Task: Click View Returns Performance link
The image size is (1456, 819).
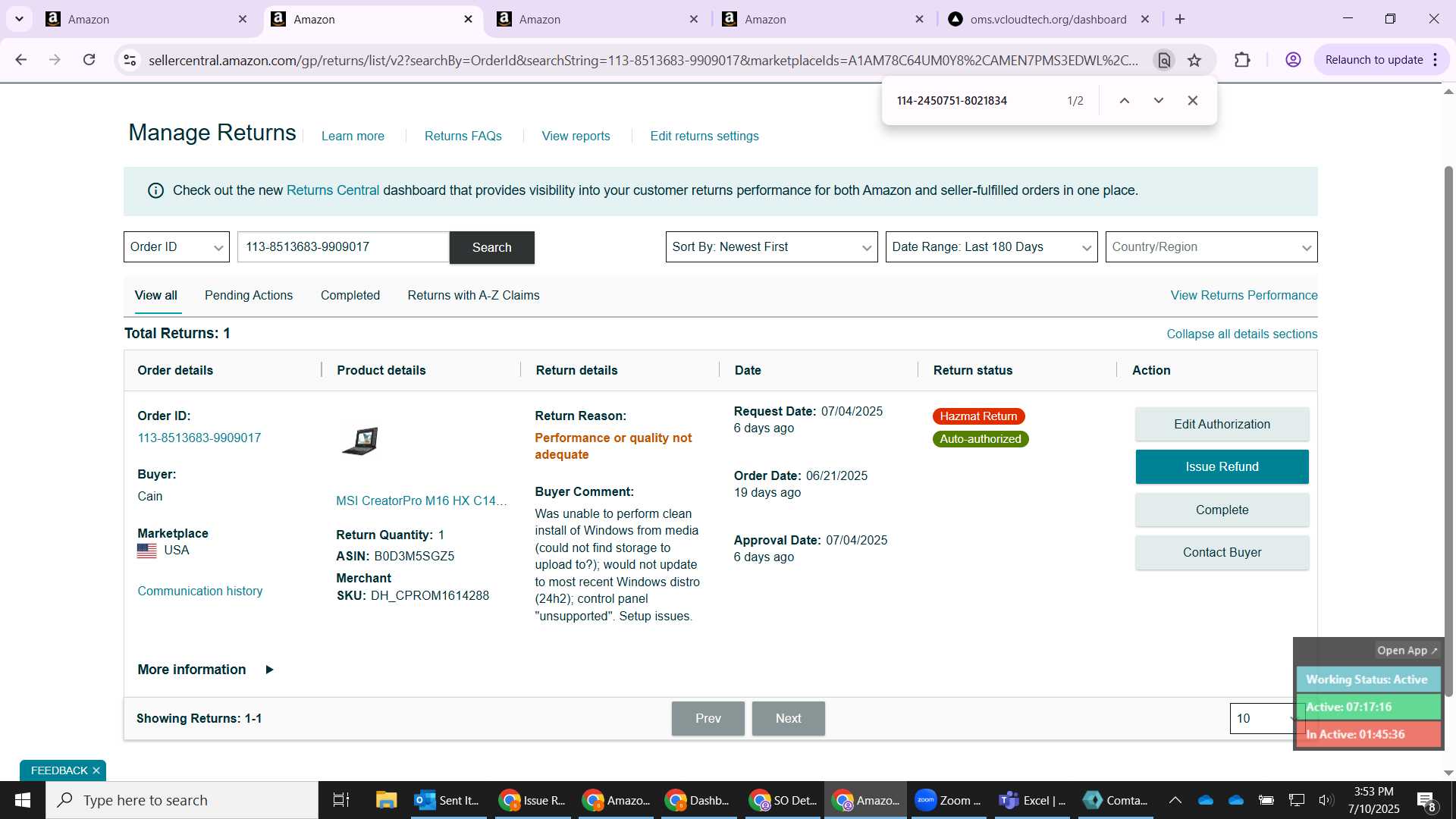Action: (x=1244, y=296)
